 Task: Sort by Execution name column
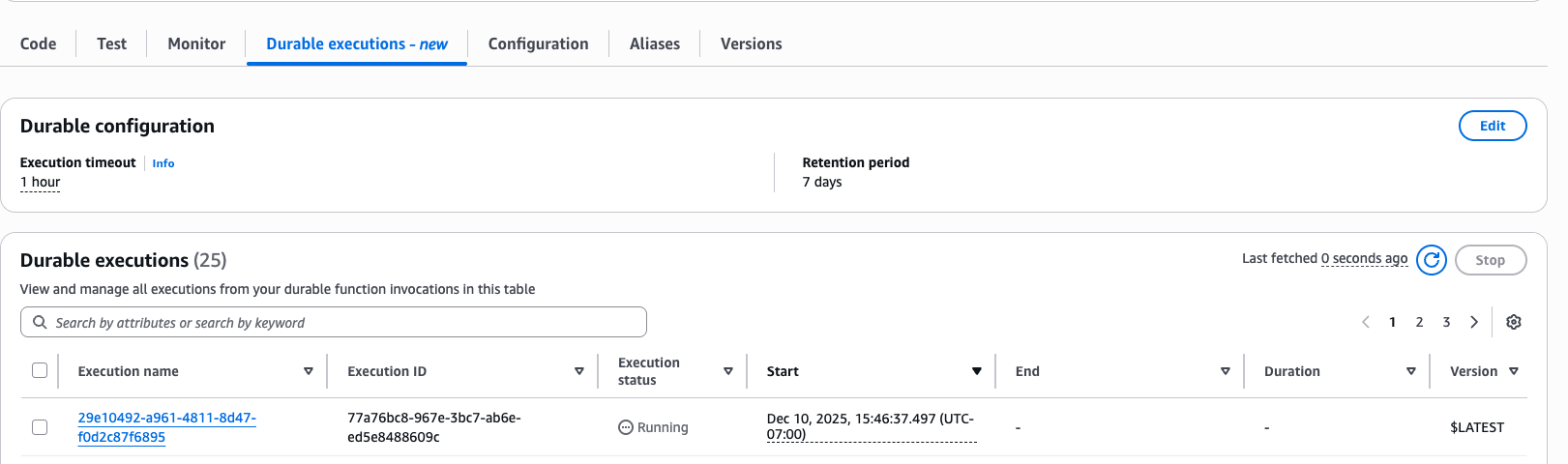pyautogui.click(x=309, y=371)
